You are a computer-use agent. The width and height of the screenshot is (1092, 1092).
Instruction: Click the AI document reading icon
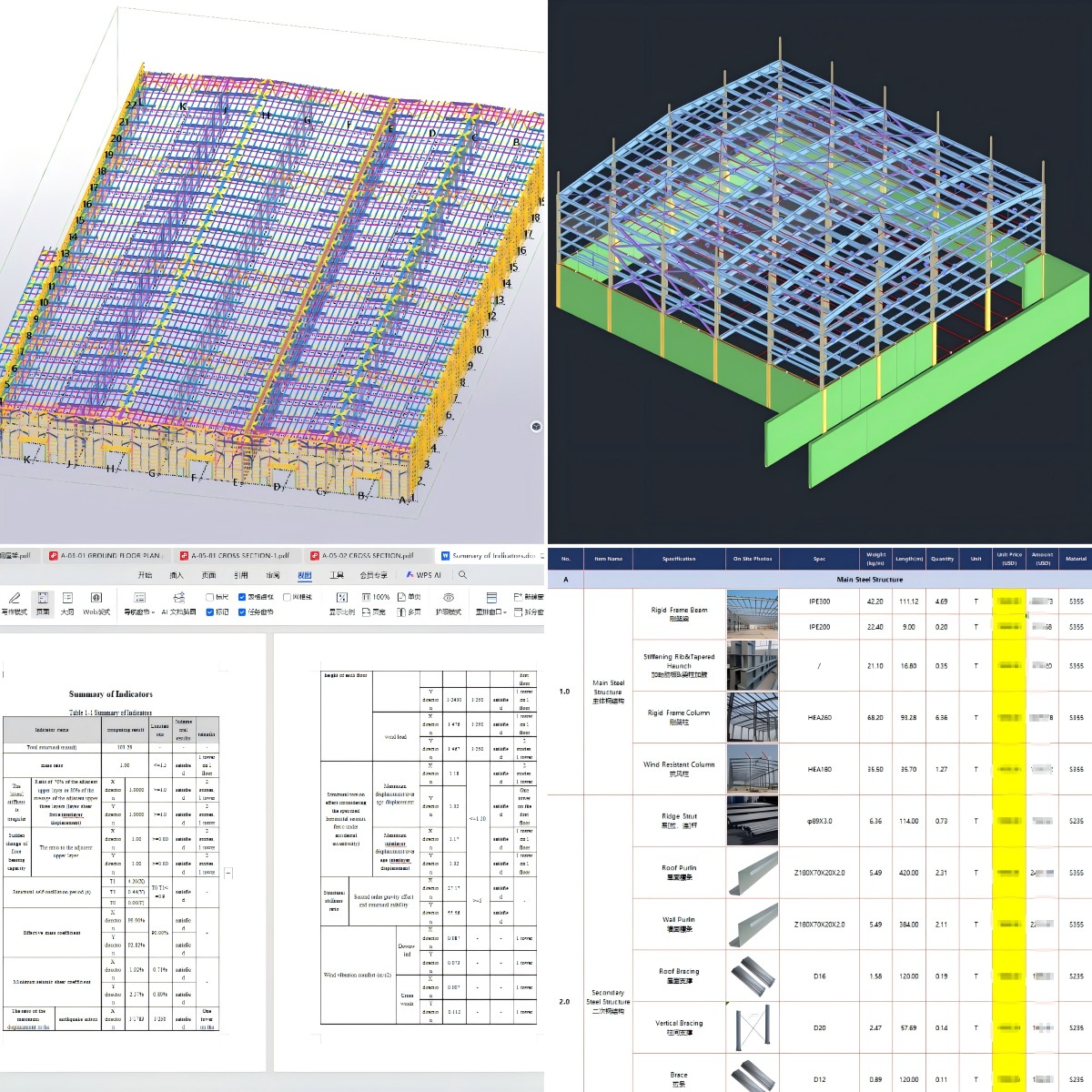pos(177,599)
